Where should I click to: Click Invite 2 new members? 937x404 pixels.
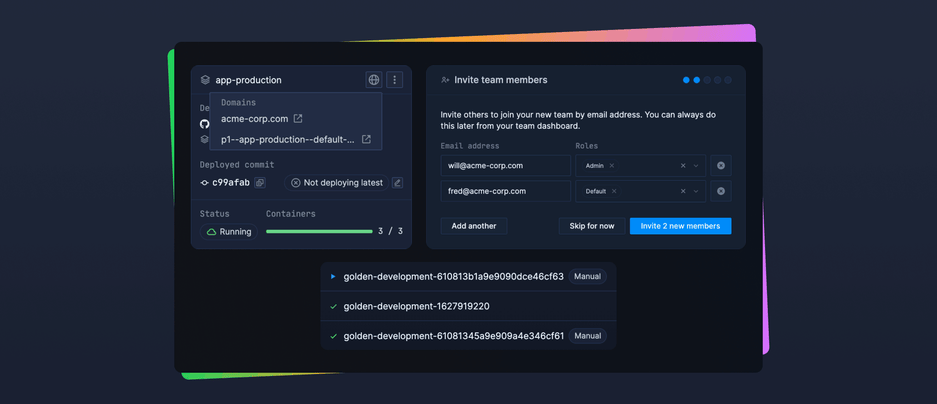point(681,226)
